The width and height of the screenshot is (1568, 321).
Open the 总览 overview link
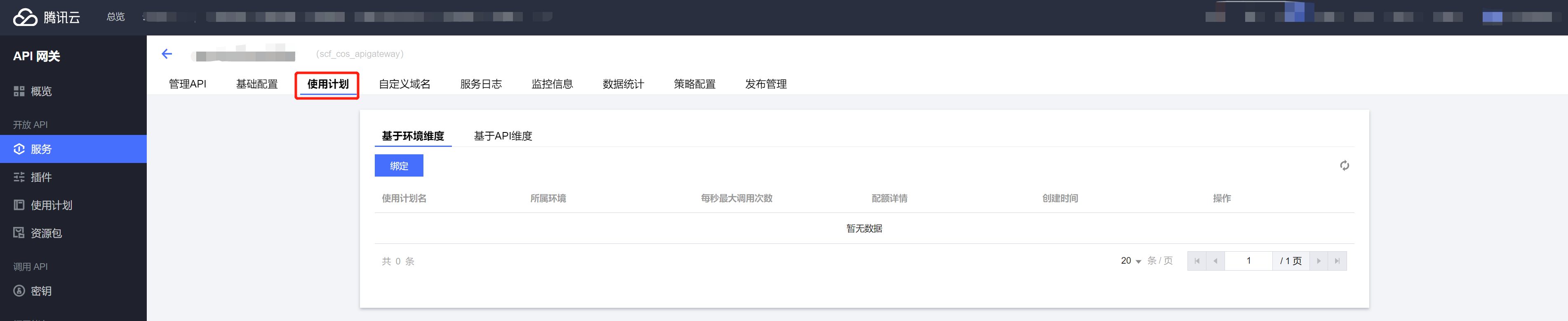point(116,17)
